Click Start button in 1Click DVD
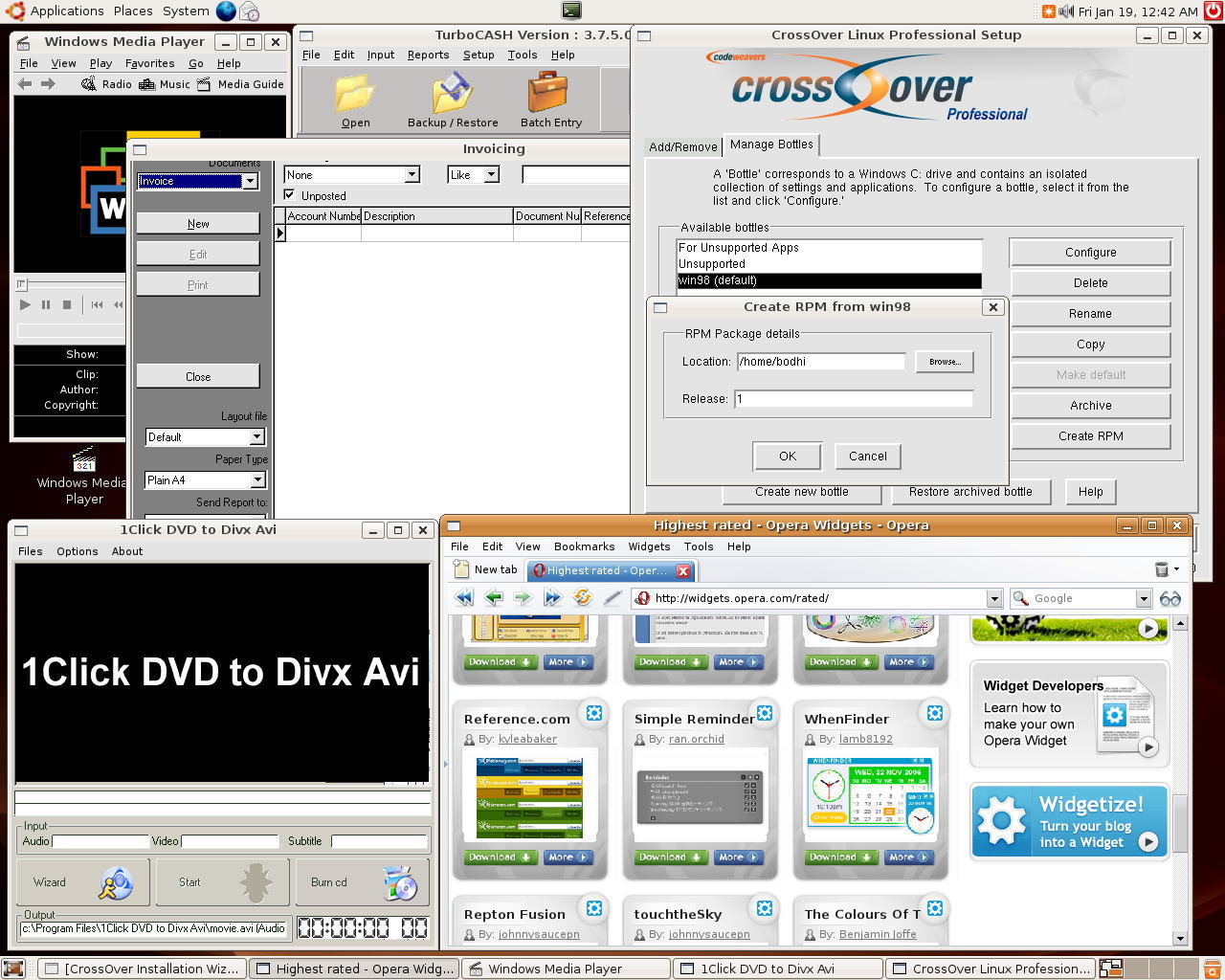 coord(223,882)
